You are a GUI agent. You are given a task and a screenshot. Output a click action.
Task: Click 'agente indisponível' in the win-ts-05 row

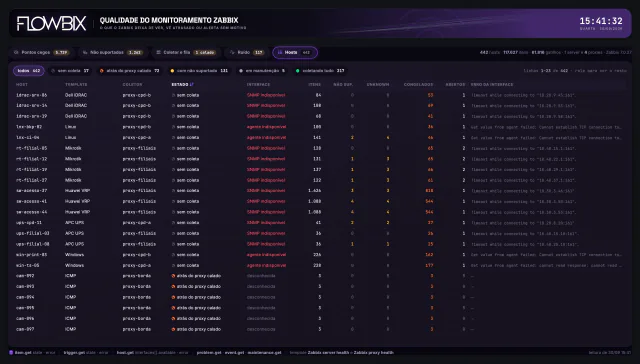click(266, 265)
